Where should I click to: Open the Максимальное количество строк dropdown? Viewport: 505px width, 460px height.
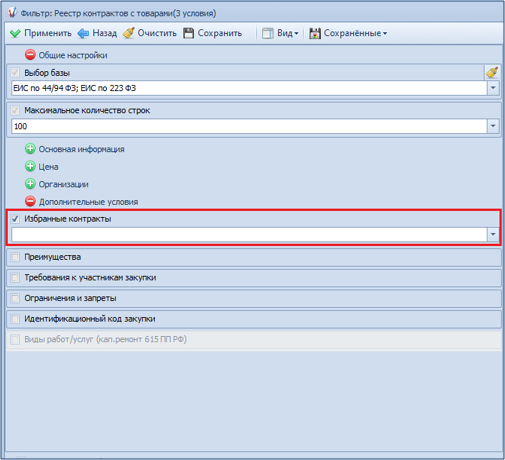coord(493,126)
